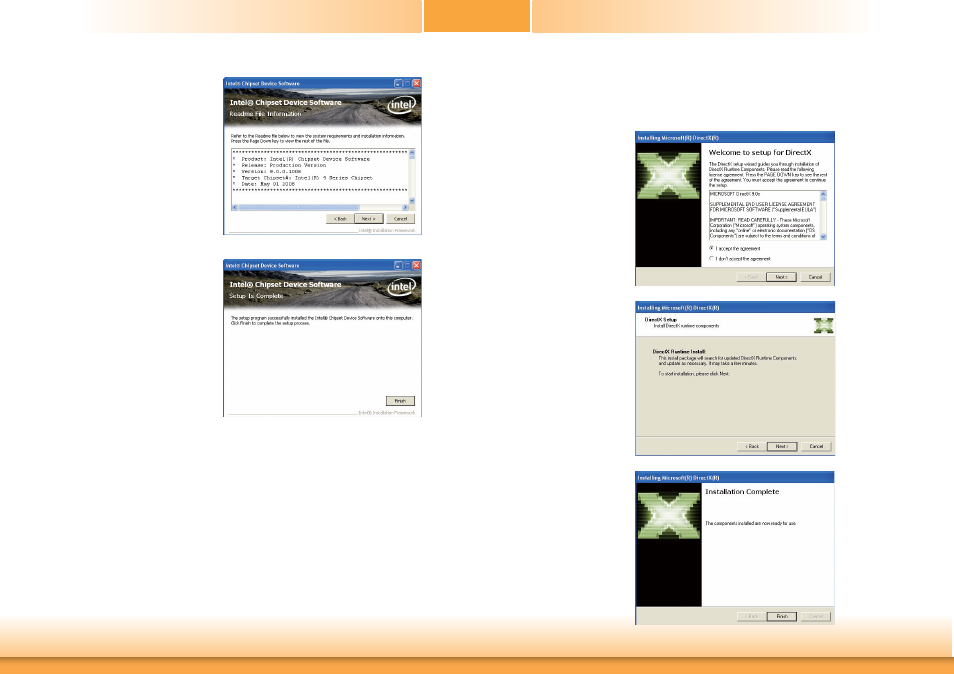
Task: Click Back in the DirectX Setup runtime install dialog
Action: (x=752, y=446)
